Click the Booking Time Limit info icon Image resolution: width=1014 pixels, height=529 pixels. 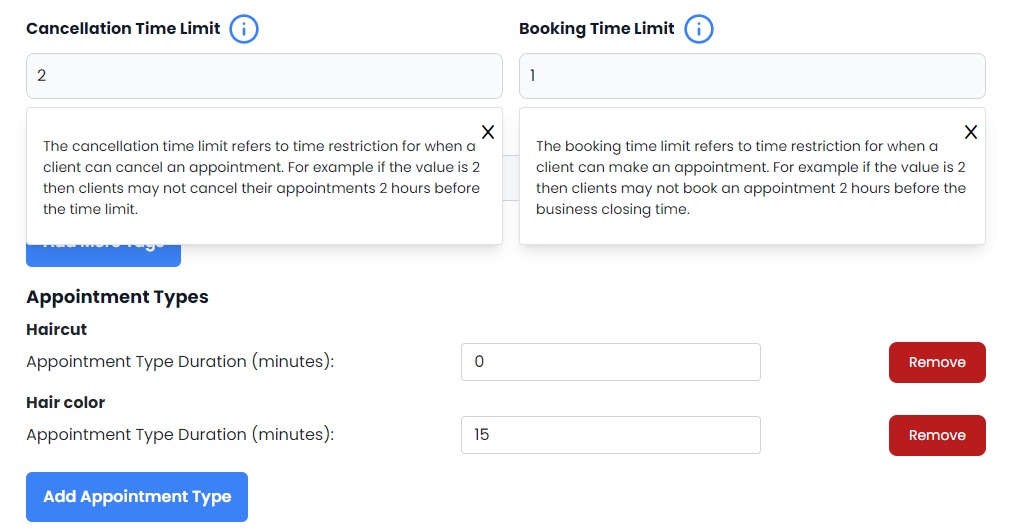(x=698, y=29)
